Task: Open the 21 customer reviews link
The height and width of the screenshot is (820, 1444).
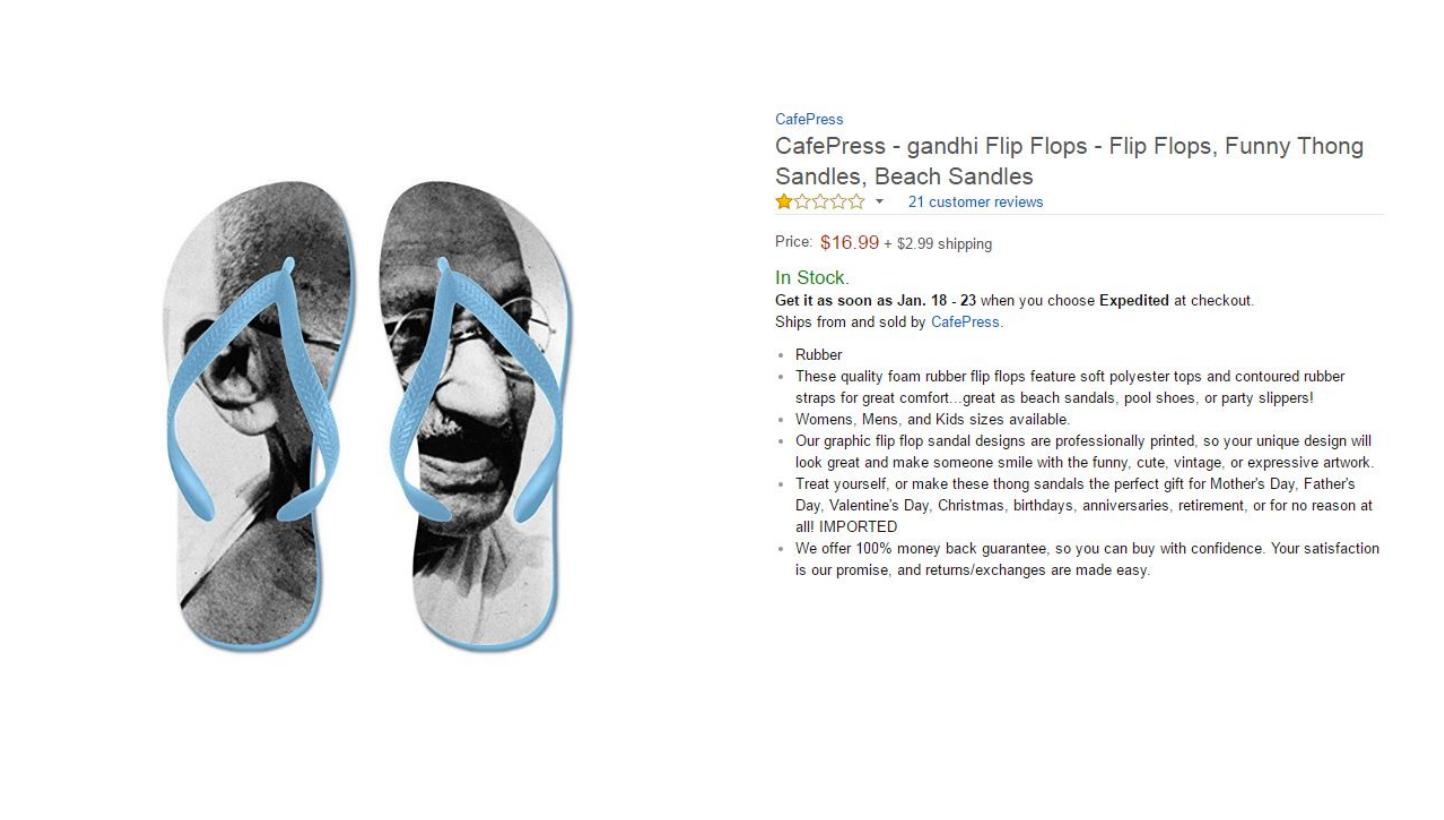Action: (975, 202)
